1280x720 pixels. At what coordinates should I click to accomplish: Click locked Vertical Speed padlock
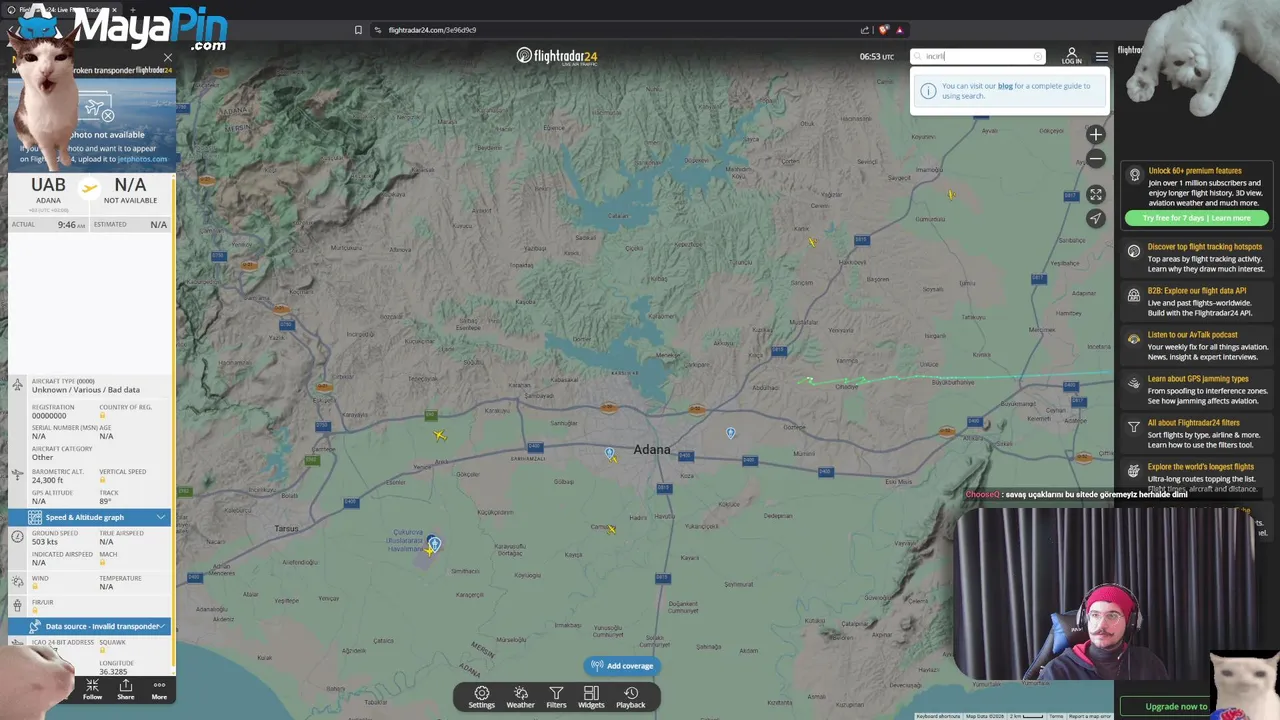click(102, 480)
